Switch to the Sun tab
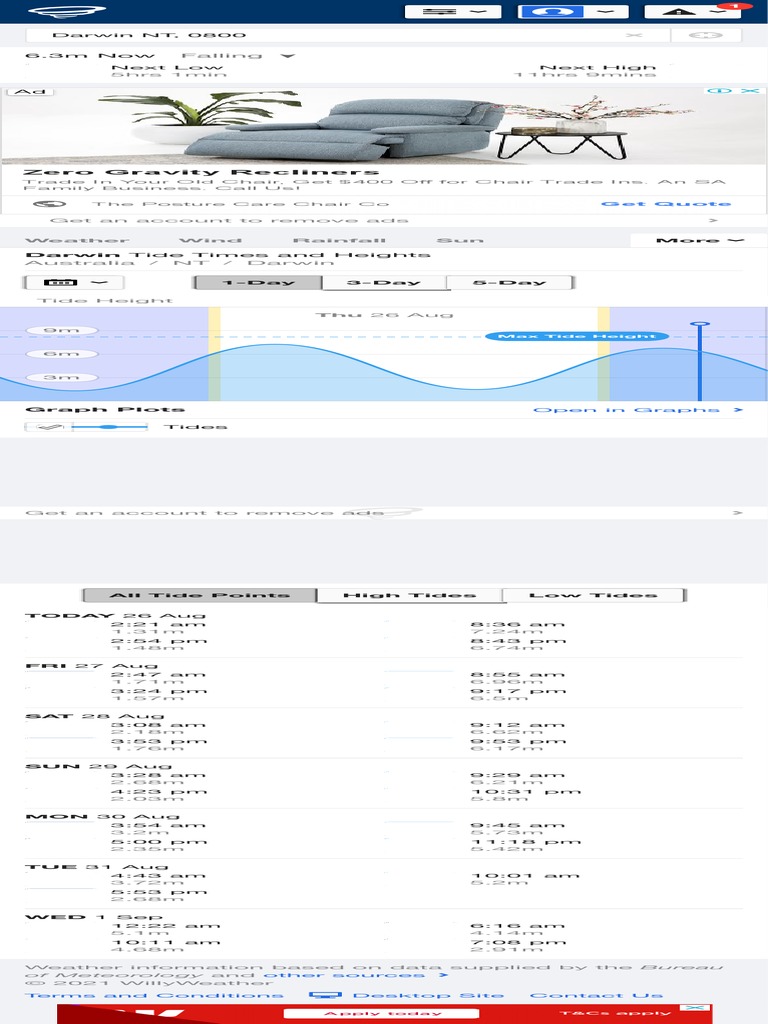 (460, 240)
